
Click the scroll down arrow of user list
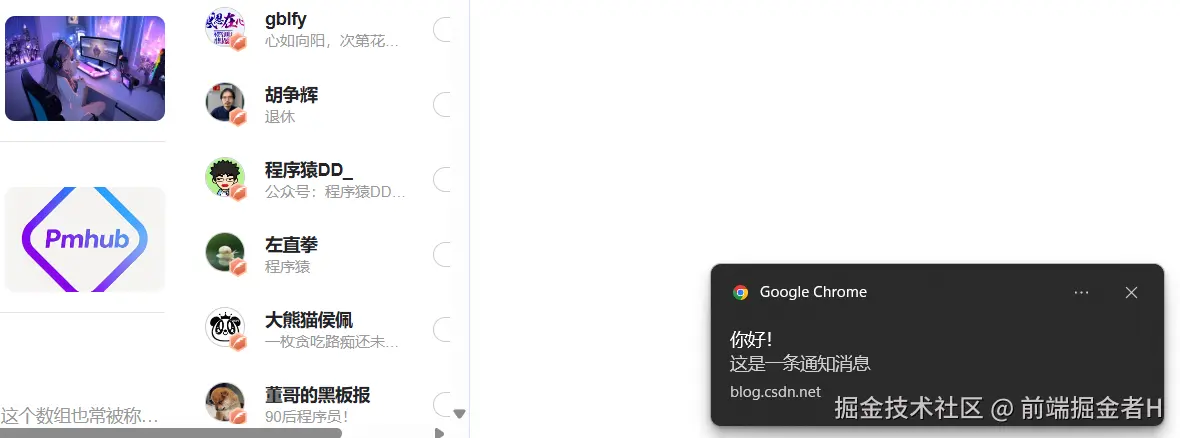click(460, 414)
